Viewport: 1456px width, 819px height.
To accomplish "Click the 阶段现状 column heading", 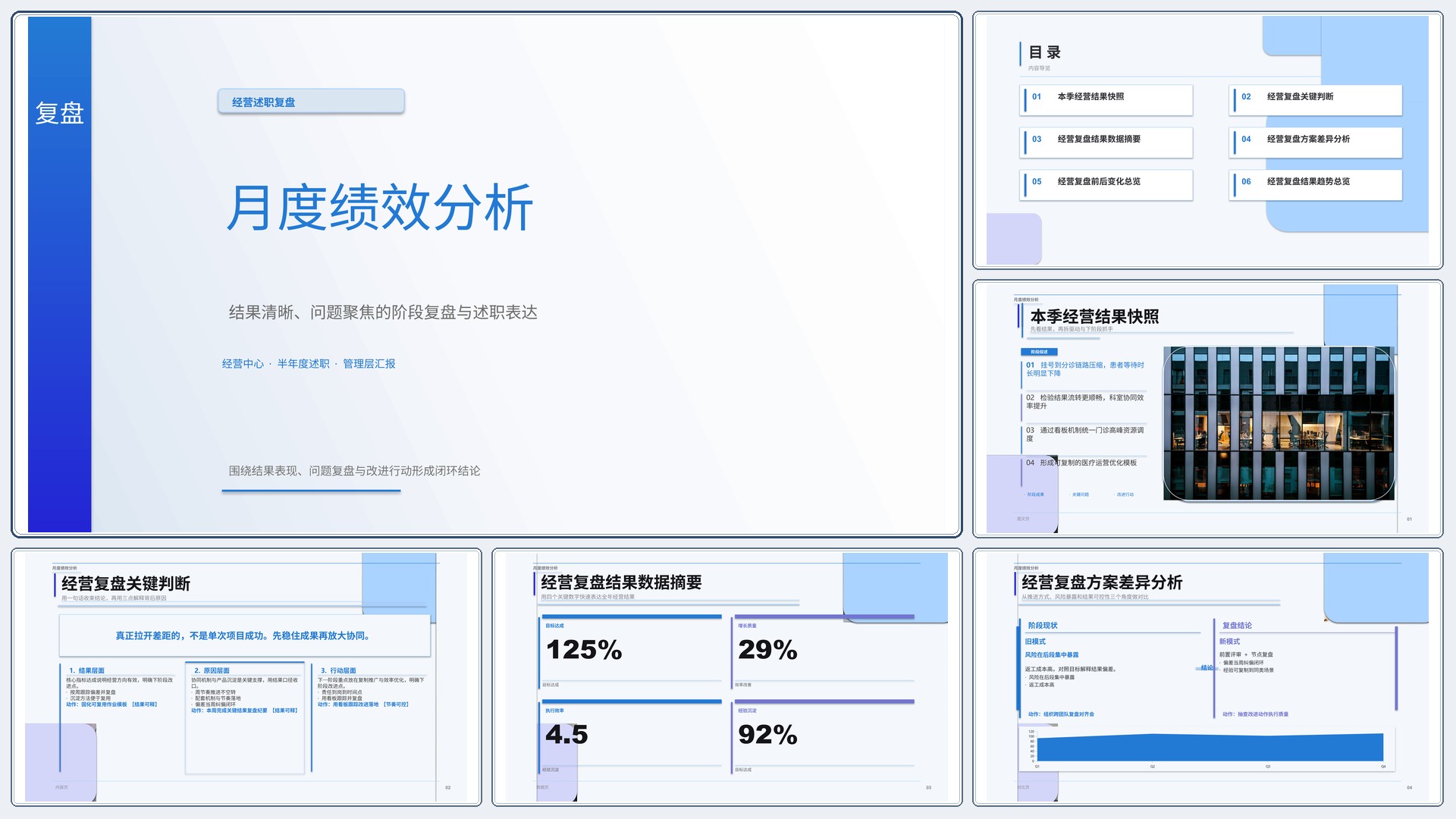I will [1043, 626].
